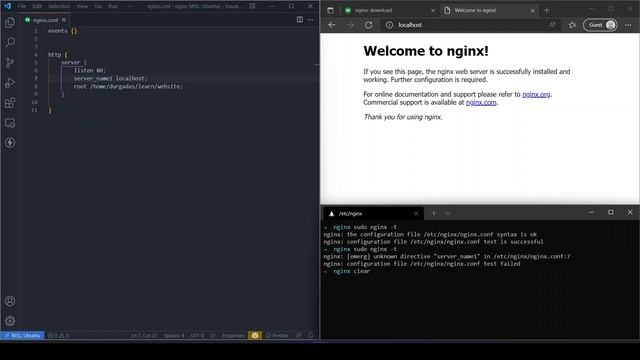
Task: Click the terminal 'nginx clear' prompt line
Action: (x=347, y=271)
